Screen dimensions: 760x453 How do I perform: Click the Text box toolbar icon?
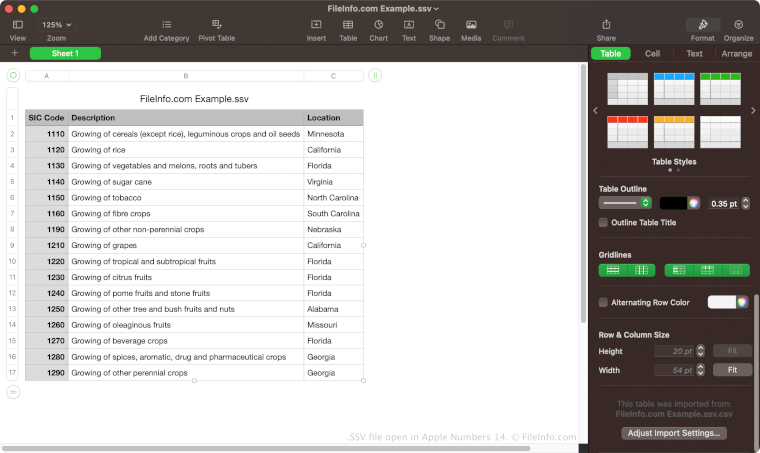(409, 24)
